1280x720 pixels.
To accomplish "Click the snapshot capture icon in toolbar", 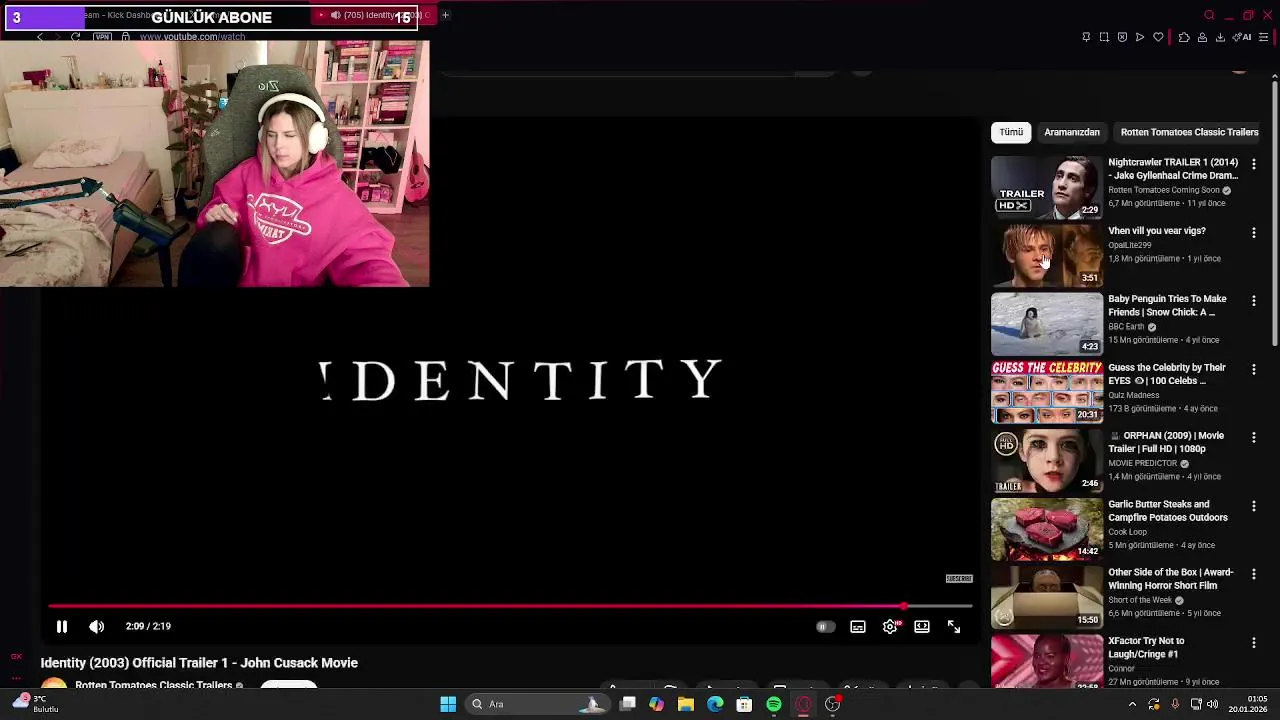I will (1104, 37).
